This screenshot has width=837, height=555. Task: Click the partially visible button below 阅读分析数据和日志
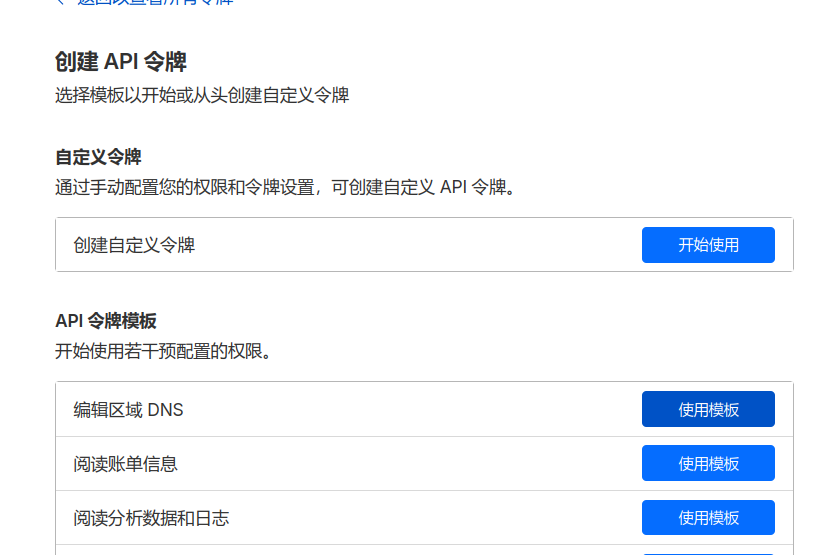708,552
